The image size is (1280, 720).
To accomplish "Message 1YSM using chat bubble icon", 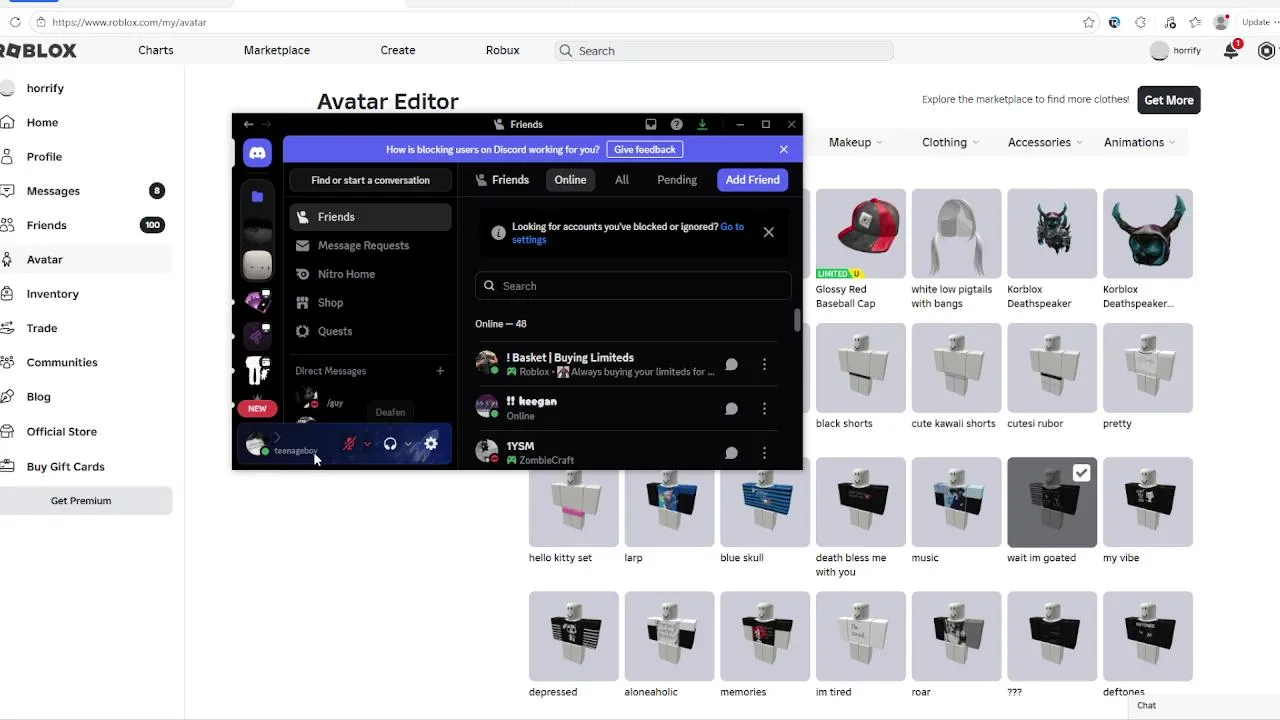I will [731, 453].
